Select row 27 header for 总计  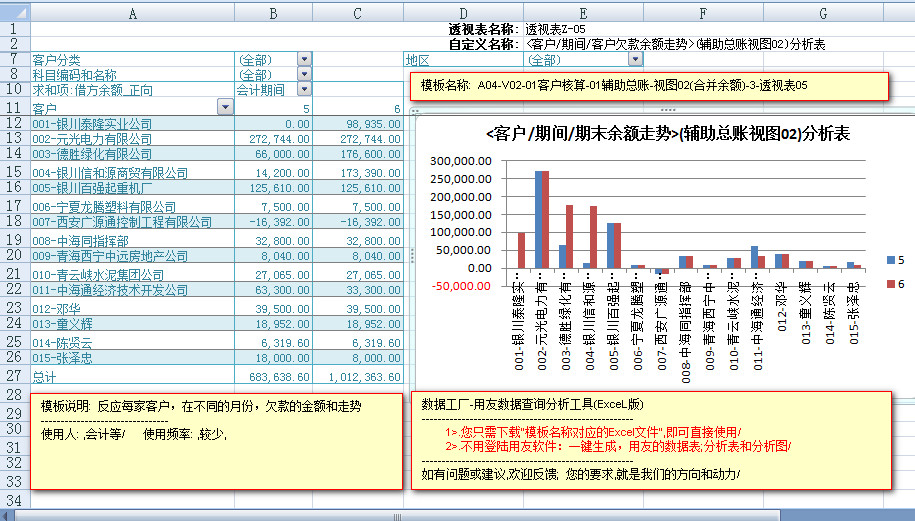coord(14,376)
